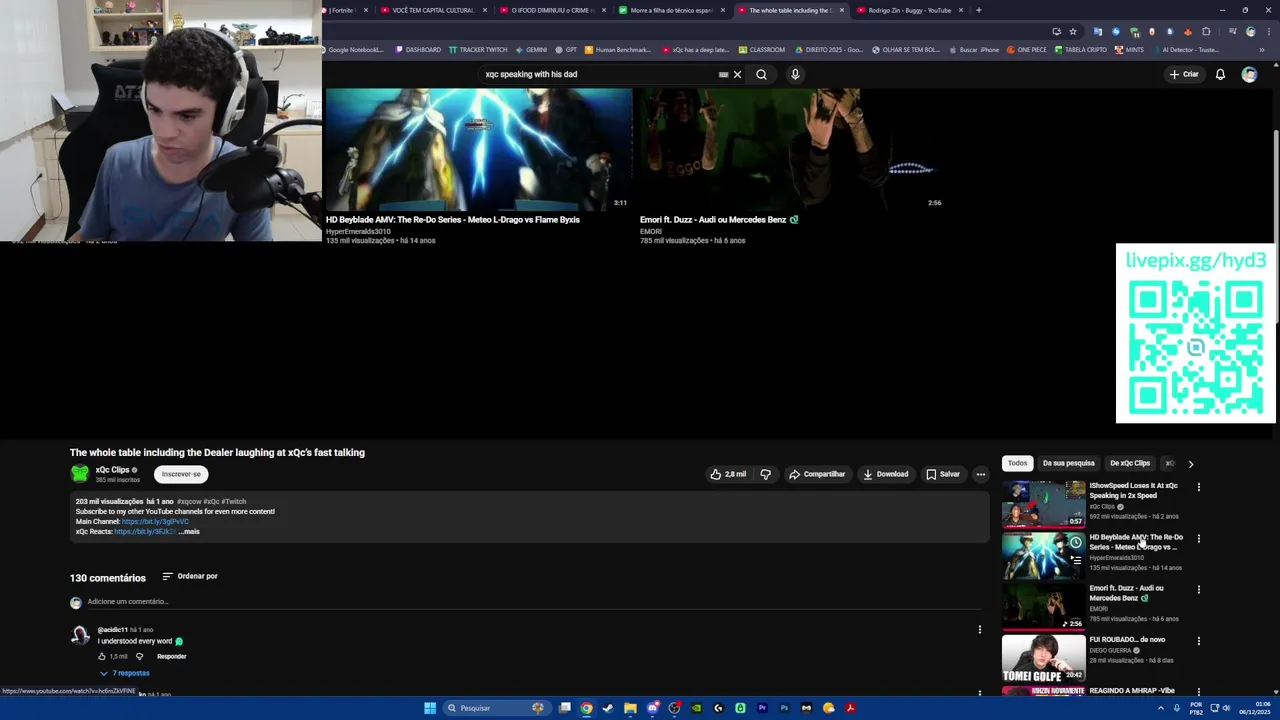The image size is (1280, 720).
Task: Clear the YouTube search box with X
Action: pos(738,74)
